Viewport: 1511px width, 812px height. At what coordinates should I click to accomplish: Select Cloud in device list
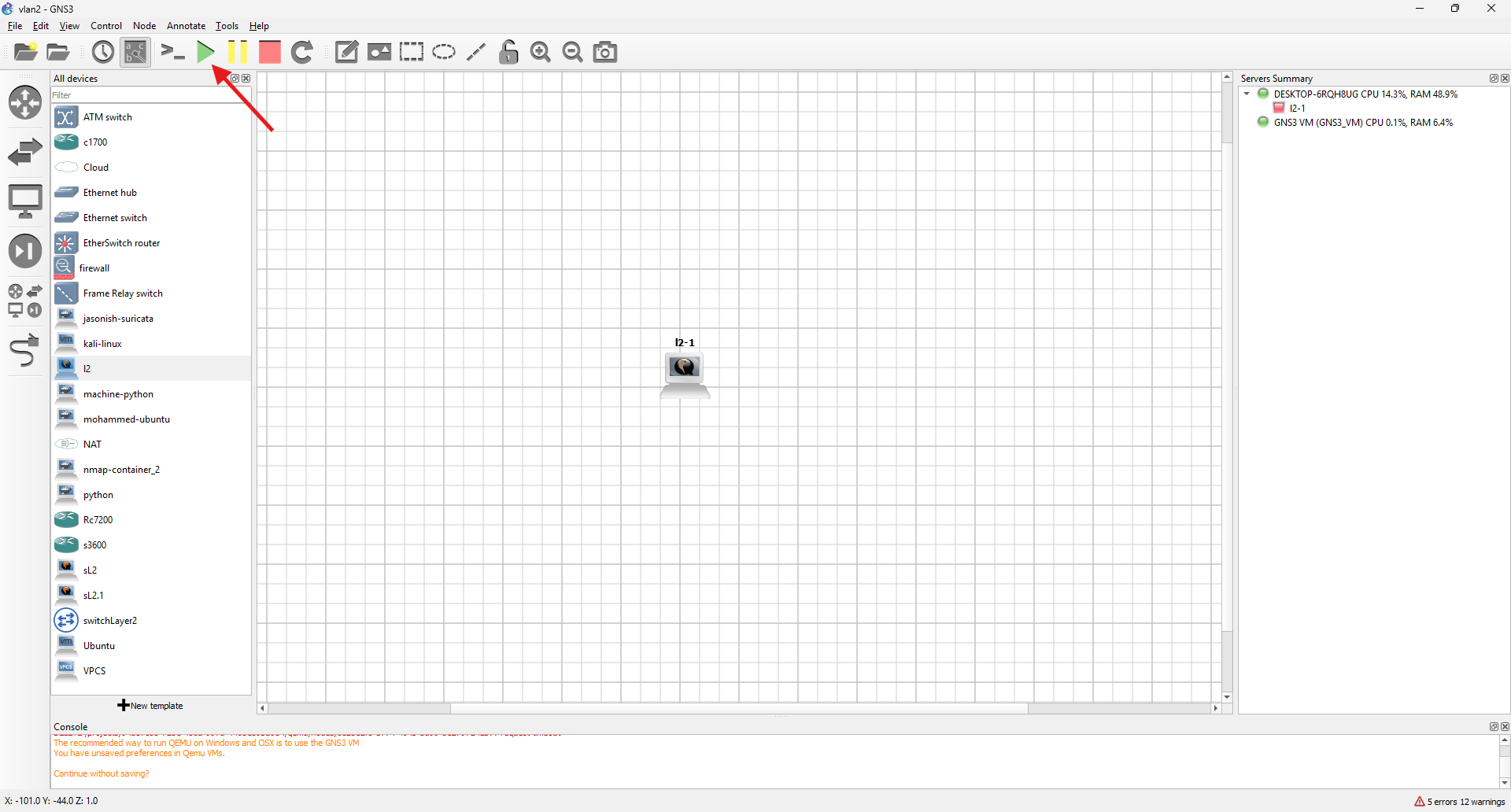click(x=151, y=168)
